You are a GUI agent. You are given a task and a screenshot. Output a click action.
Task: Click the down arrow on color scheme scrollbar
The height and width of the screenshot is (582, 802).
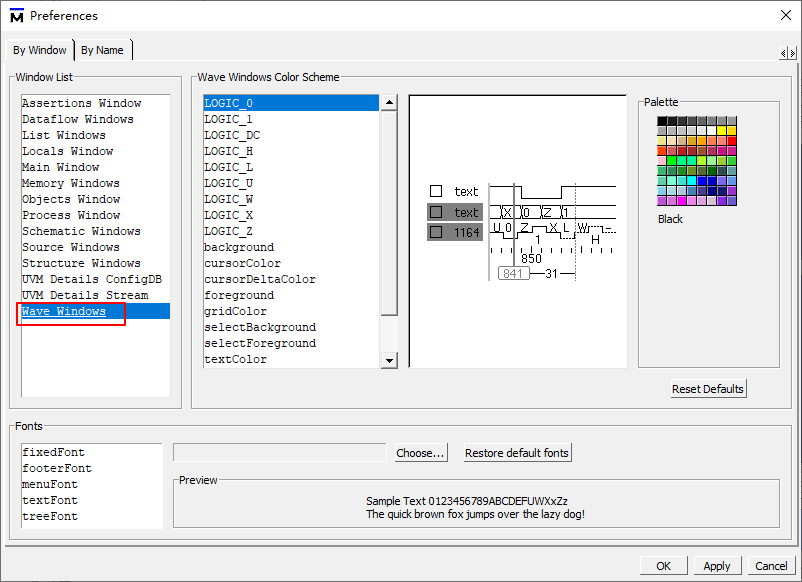[x=389, y=359]
